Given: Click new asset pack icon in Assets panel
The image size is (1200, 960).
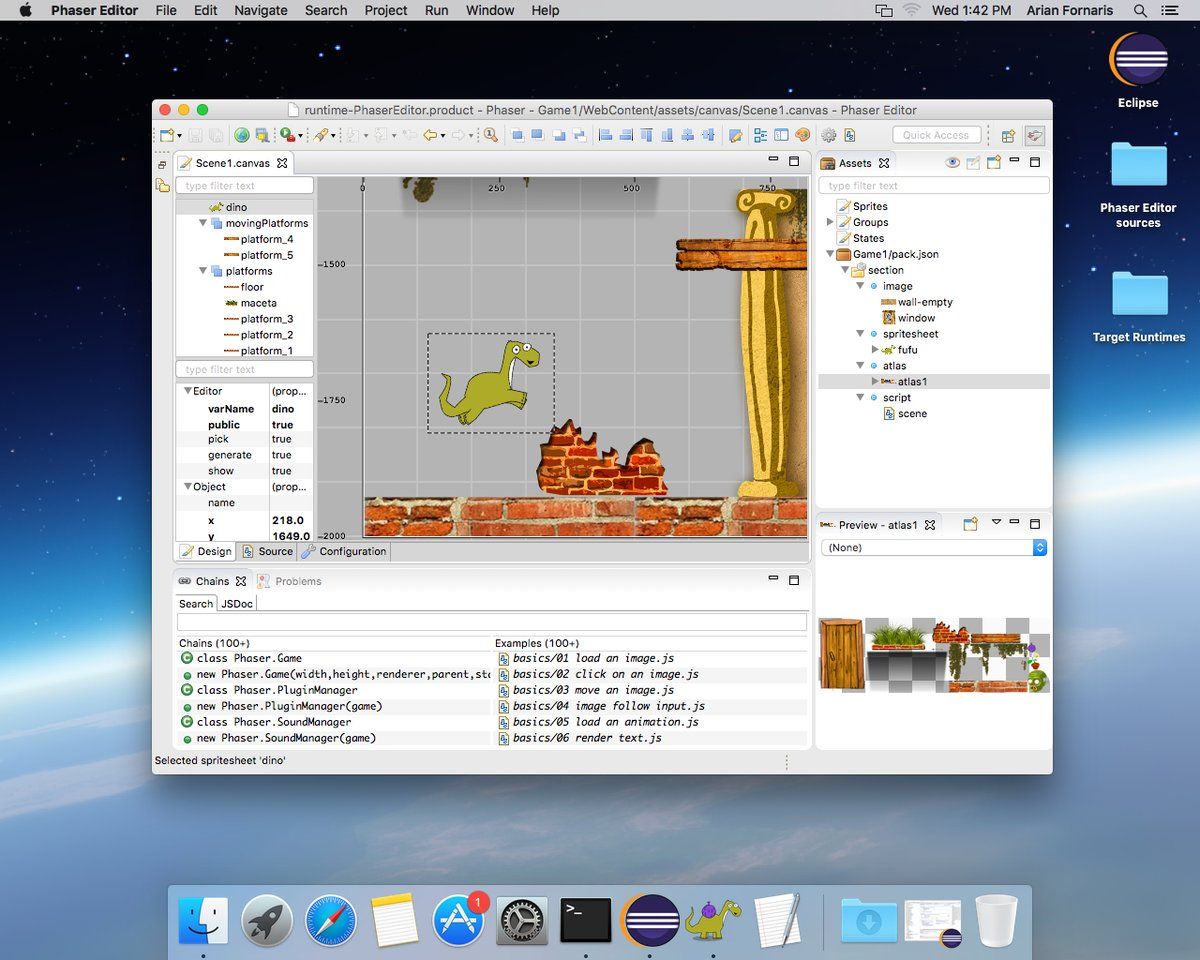Looking at the screenshot, I should [994, 163].
